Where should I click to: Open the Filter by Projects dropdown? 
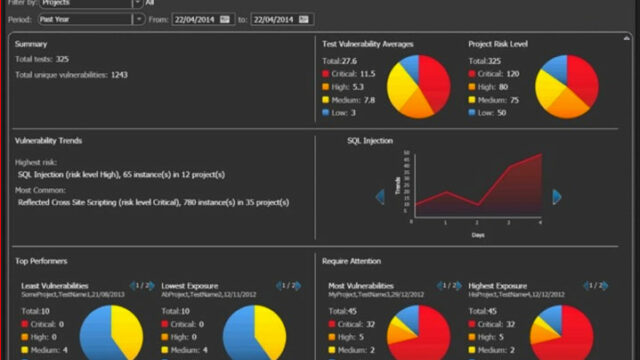(x=138, y=3)
